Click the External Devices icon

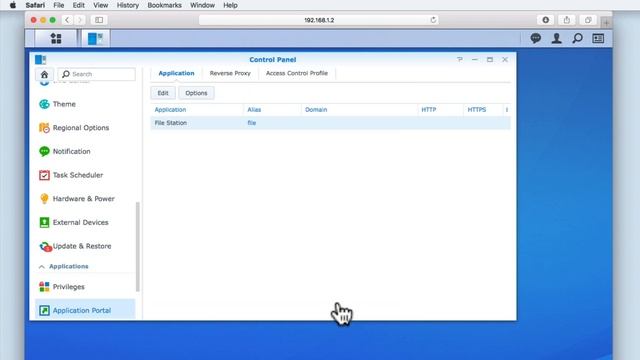click(x=44, y=222)
